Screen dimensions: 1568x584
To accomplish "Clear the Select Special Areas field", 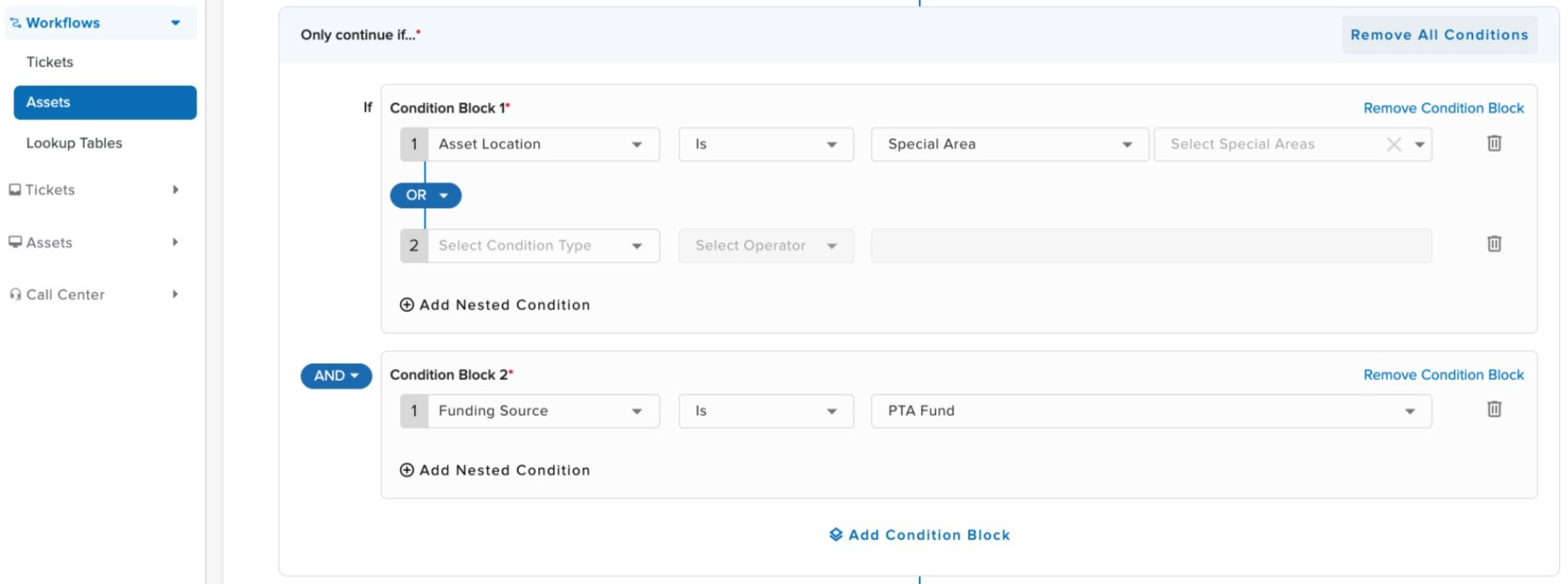I will pos(1394,145).
